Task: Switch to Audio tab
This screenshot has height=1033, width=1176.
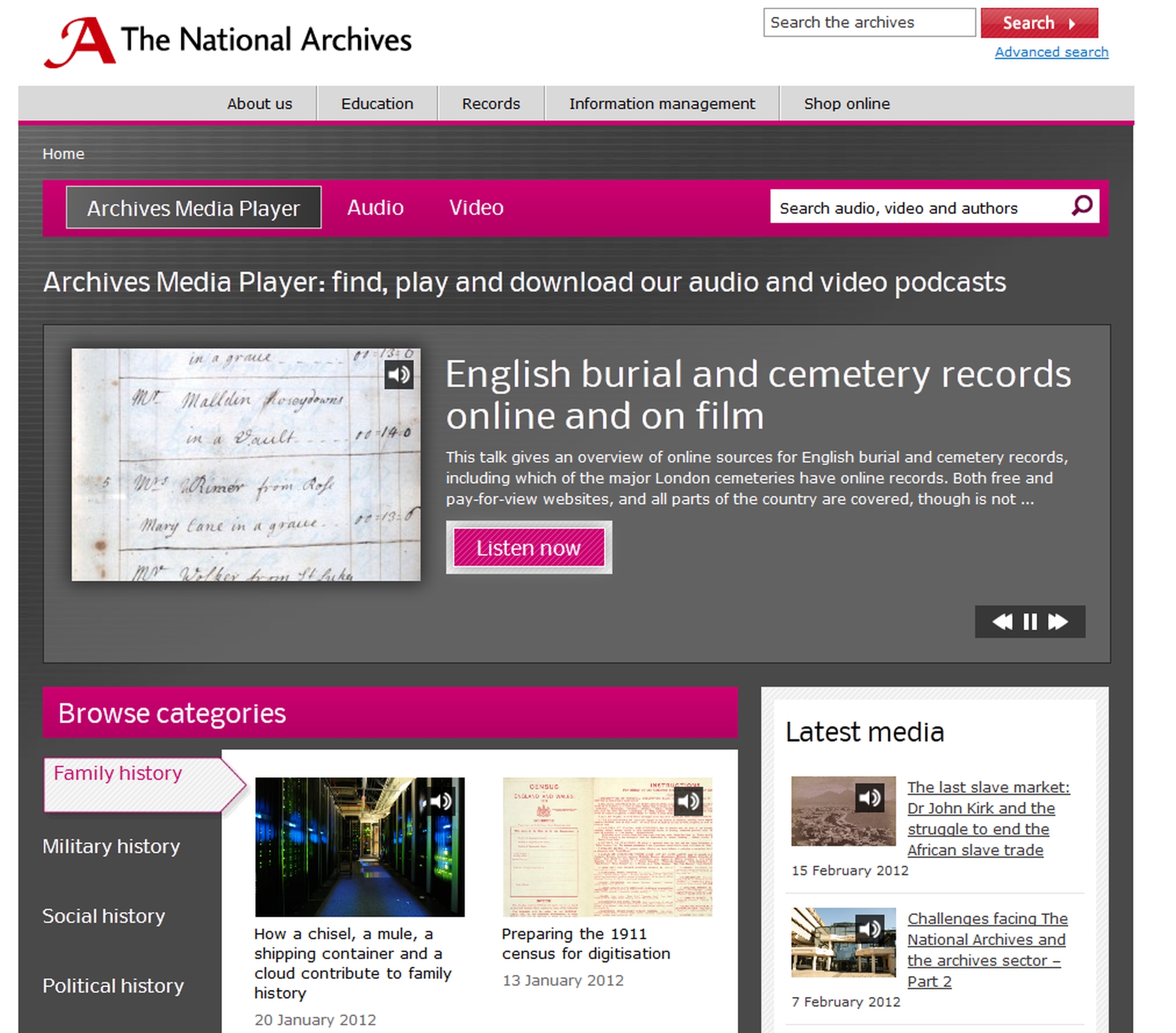Action: pos(375,207)
